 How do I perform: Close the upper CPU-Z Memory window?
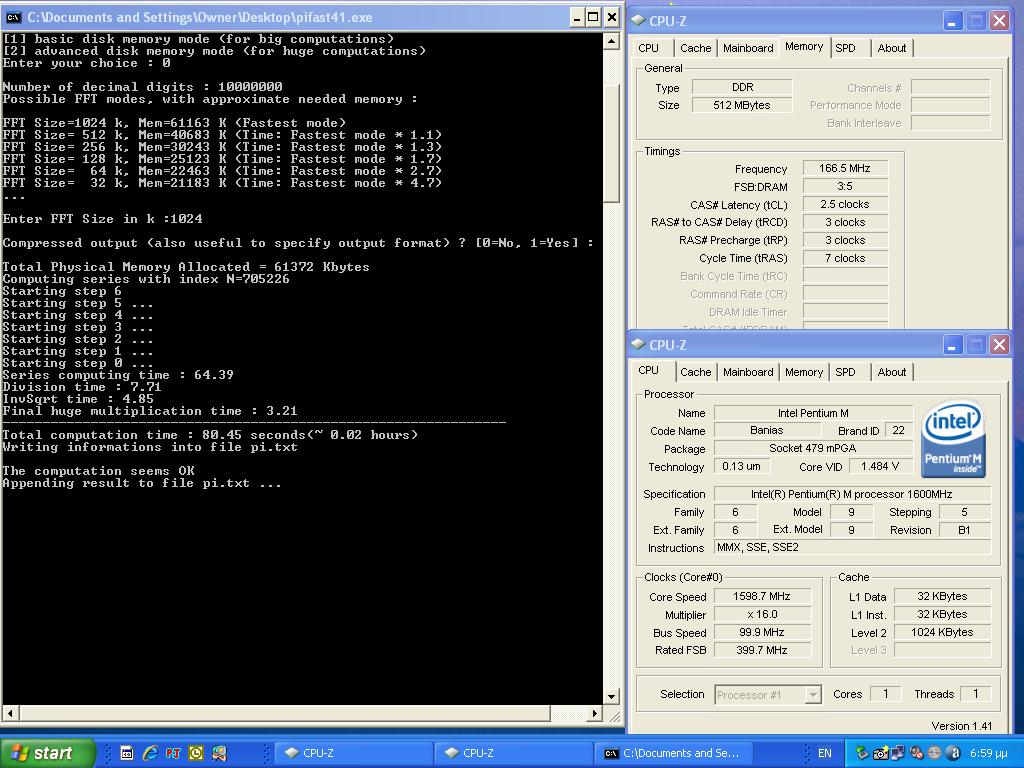pos(999,20)
